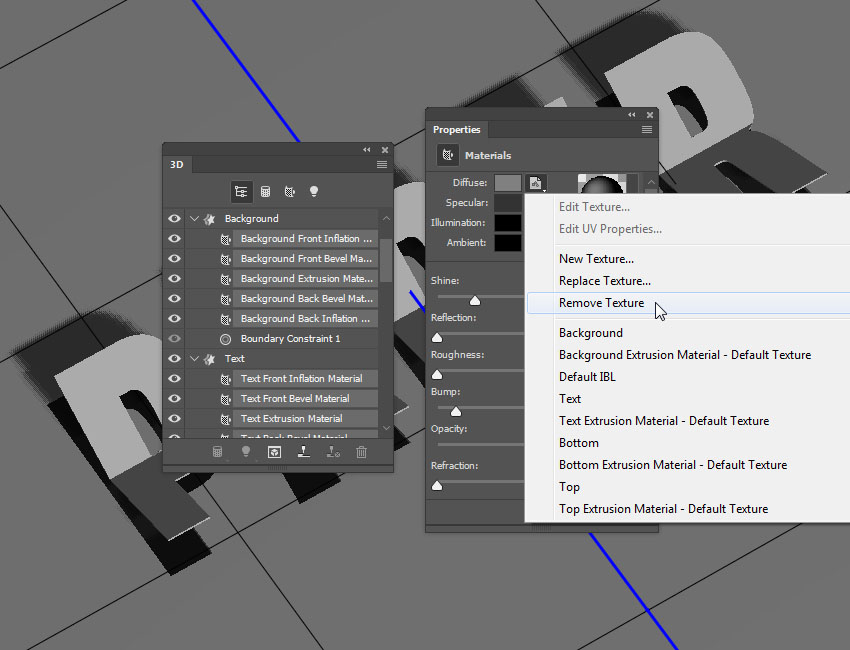Image resolution: width=850 pixels, height=650 pixels.
Task: Filter 3D panel by materials
Action: tap(289, 191)
